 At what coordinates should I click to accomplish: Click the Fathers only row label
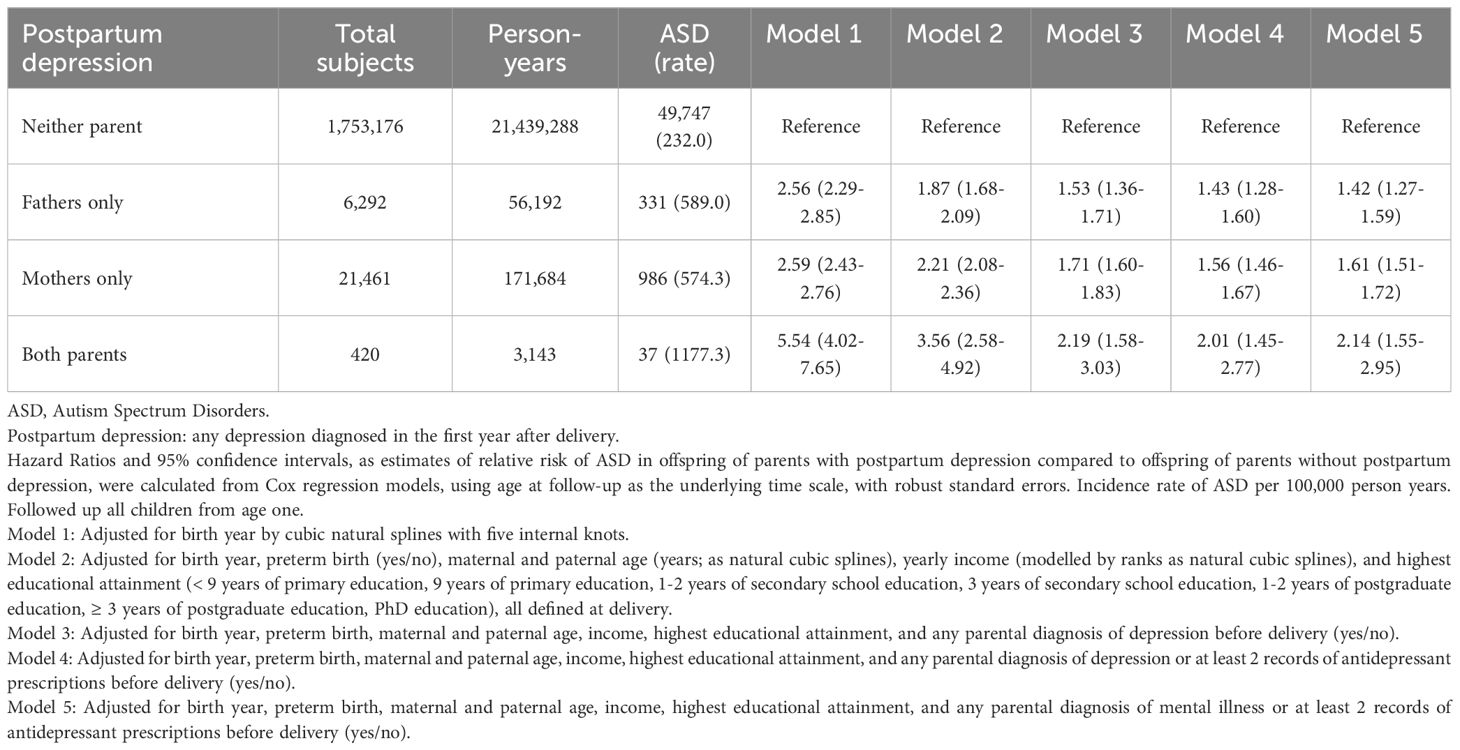click(x=72, y=203)
